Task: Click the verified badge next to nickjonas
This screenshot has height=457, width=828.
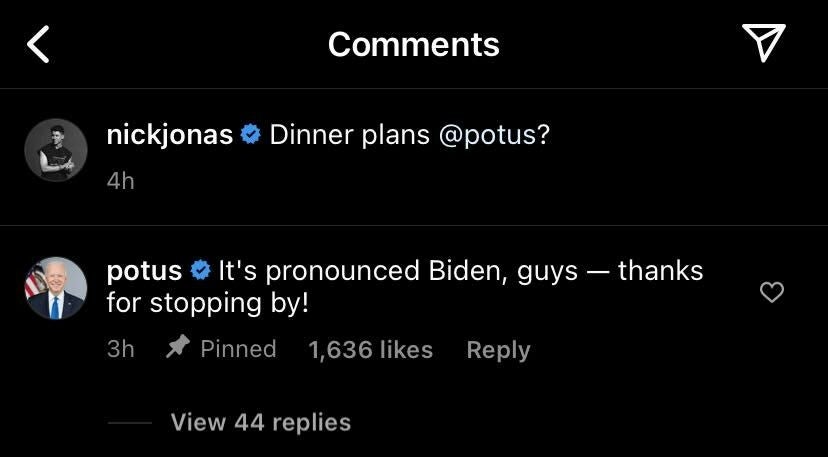Action: (251, 135)
